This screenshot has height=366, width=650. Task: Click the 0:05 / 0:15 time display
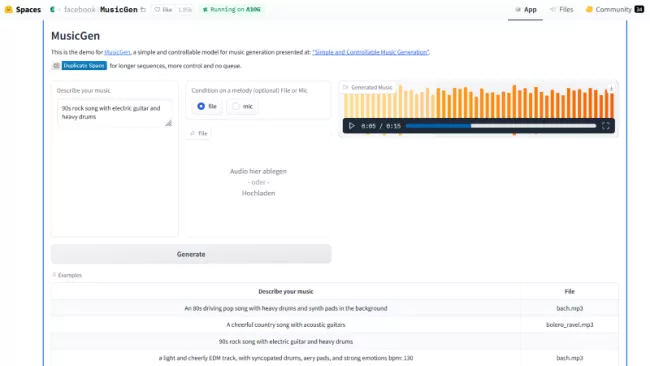click(381, 126)
